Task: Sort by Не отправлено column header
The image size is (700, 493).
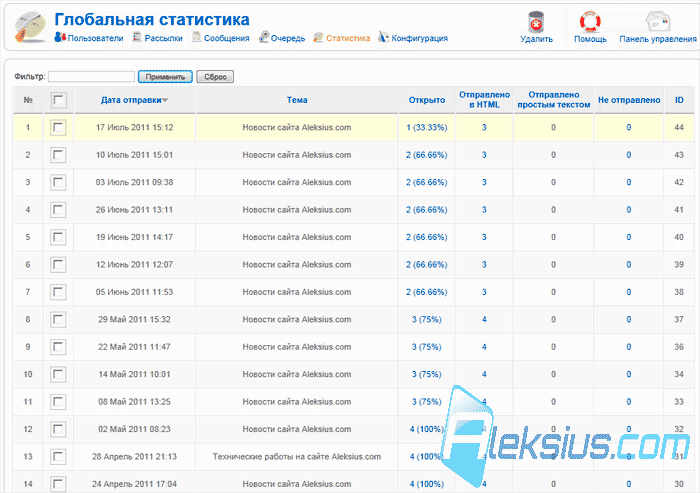Action: tap(629, 100)
